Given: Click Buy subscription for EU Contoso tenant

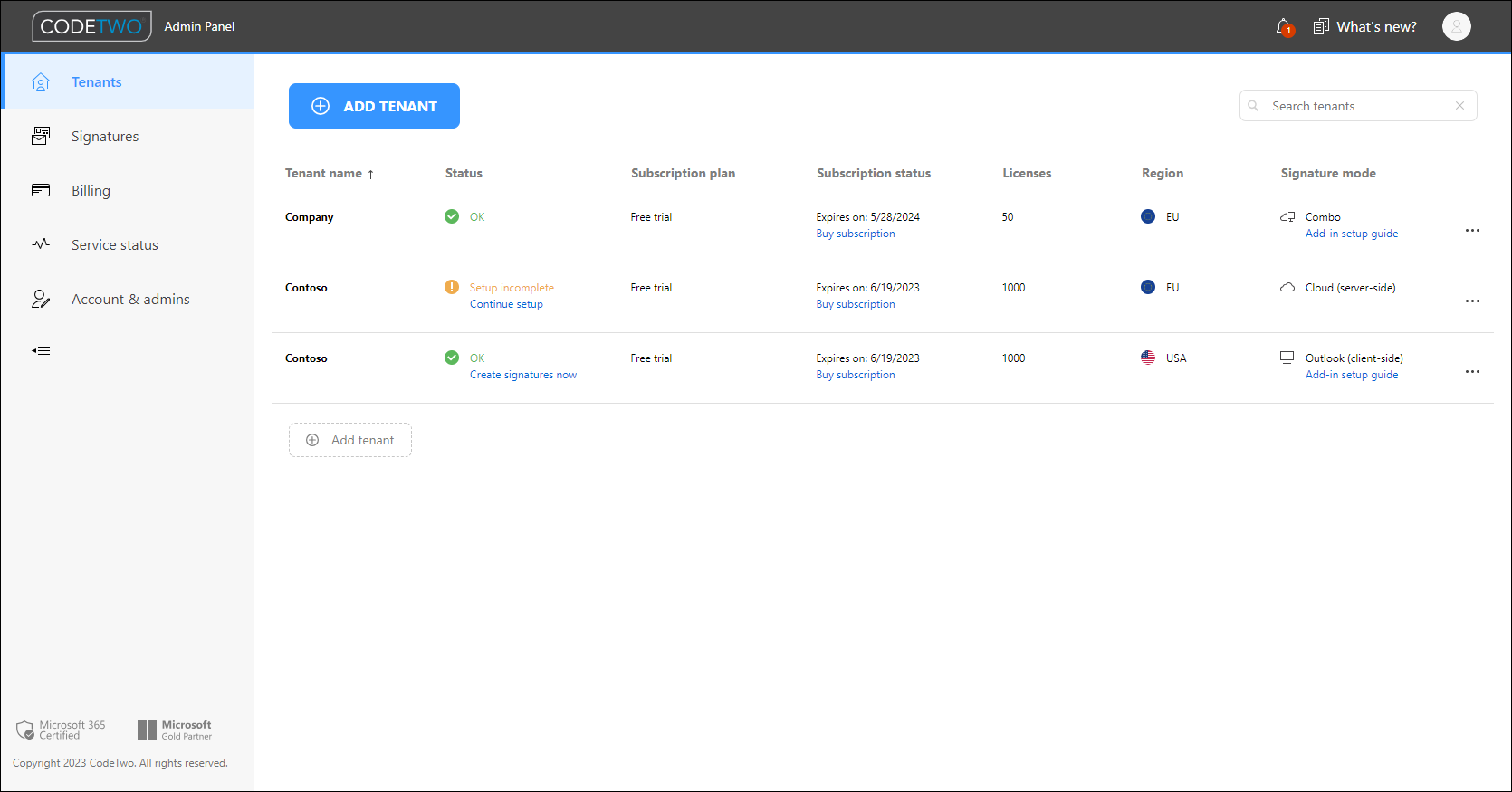Looking at the screenshot, I should tap(856, 304).
